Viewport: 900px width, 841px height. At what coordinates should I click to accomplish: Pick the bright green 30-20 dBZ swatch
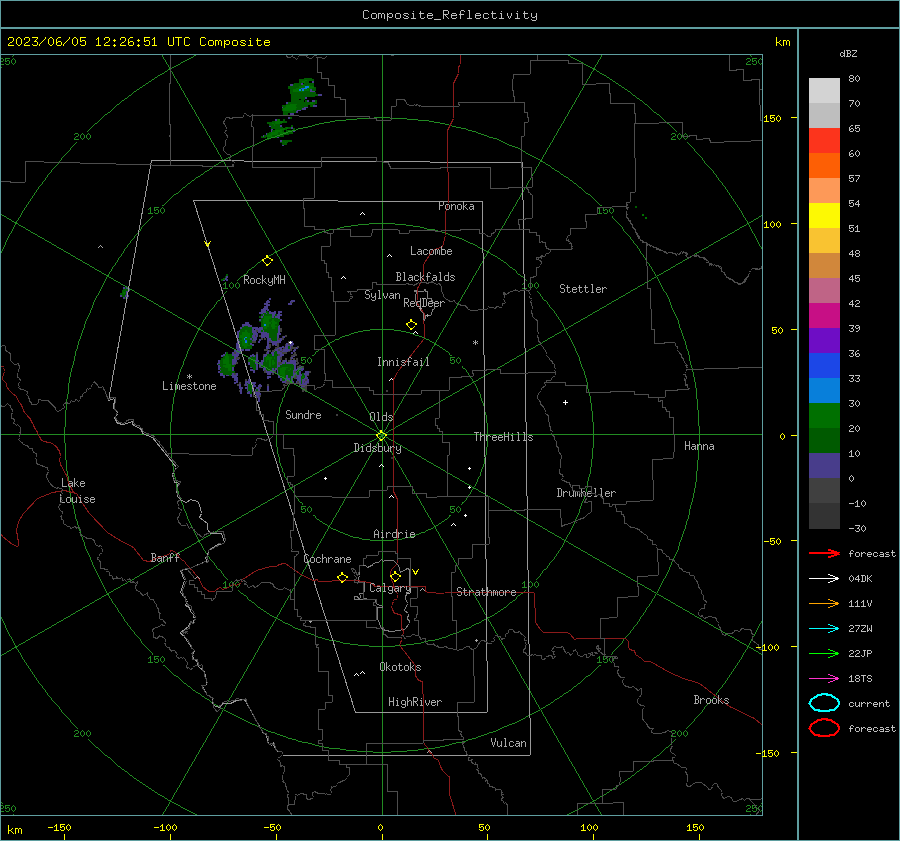click(x=824, y=416)
